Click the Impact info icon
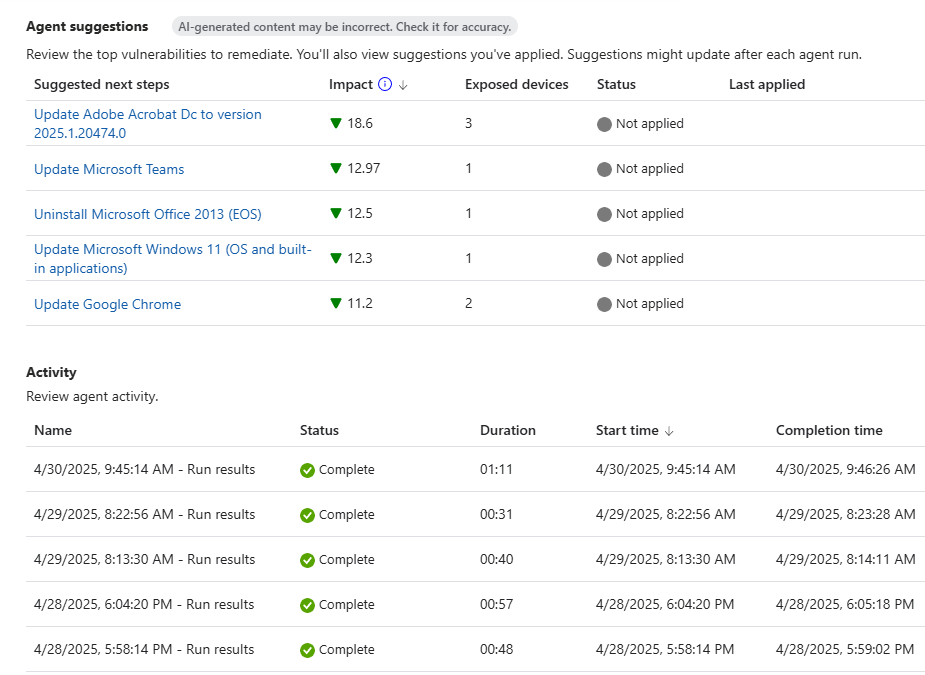The image size is (925, 675). (x=385, y=84)
